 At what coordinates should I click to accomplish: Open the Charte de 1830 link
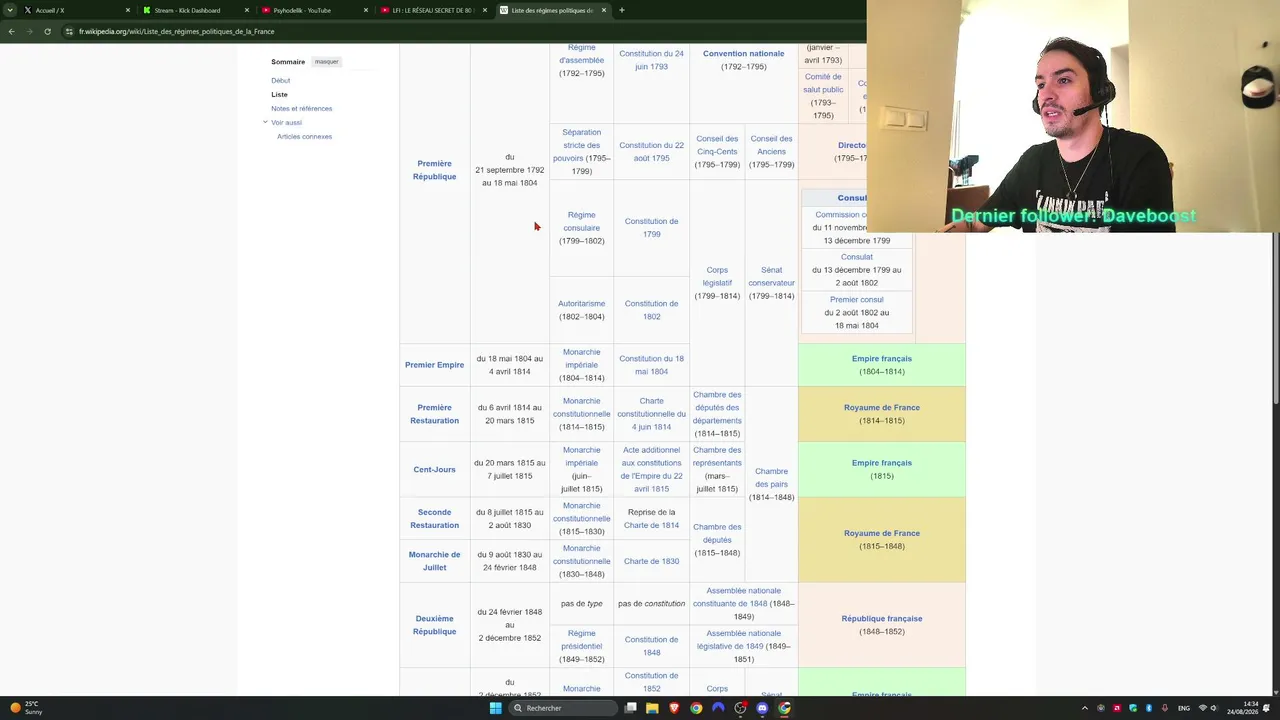(x=651, y=561)
